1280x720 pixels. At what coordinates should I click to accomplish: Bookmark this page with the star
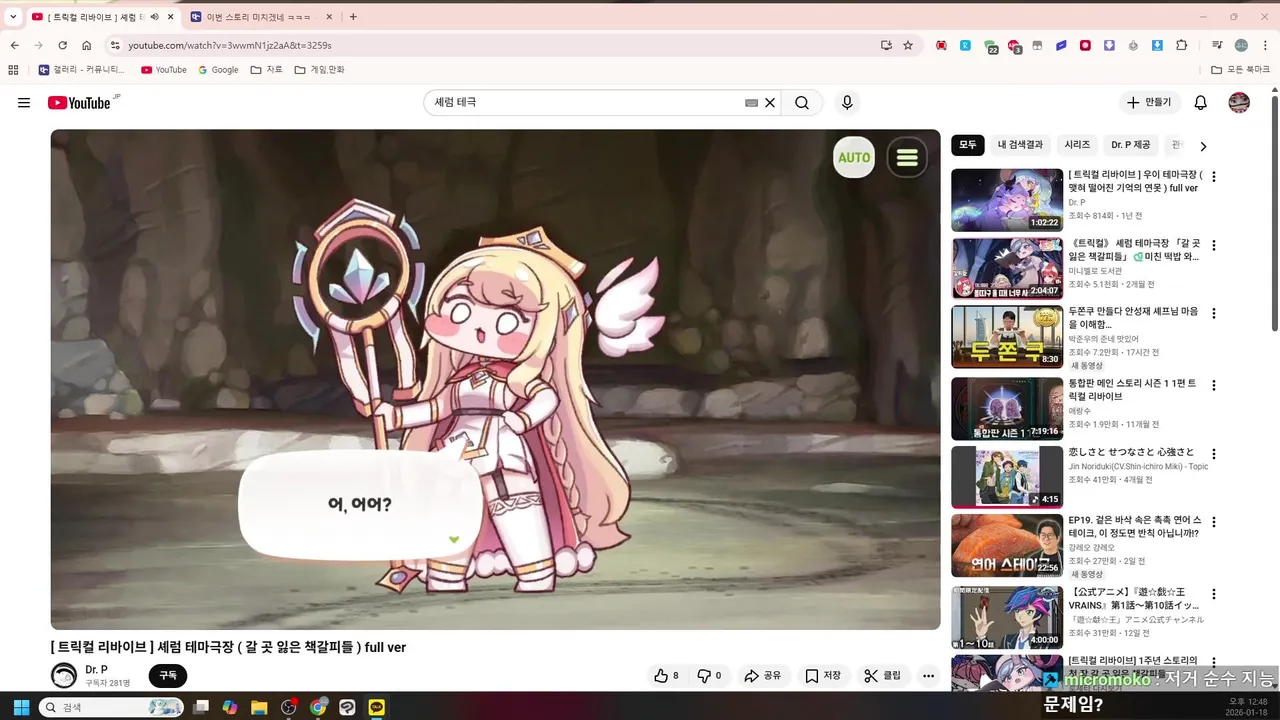click(908, 45)
